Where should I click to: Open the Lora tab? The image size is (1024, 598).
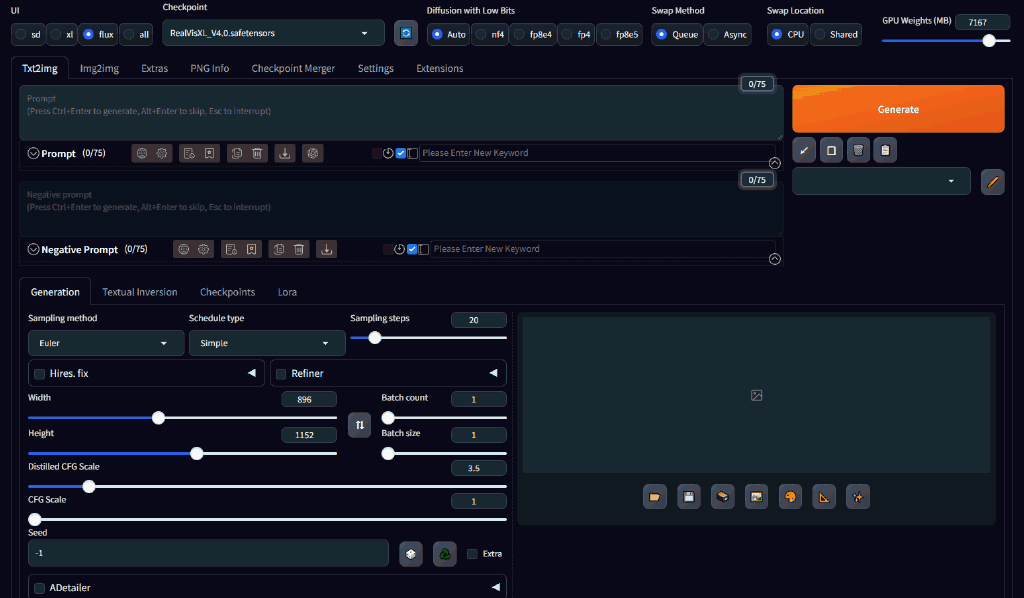(x=286, y=292)
